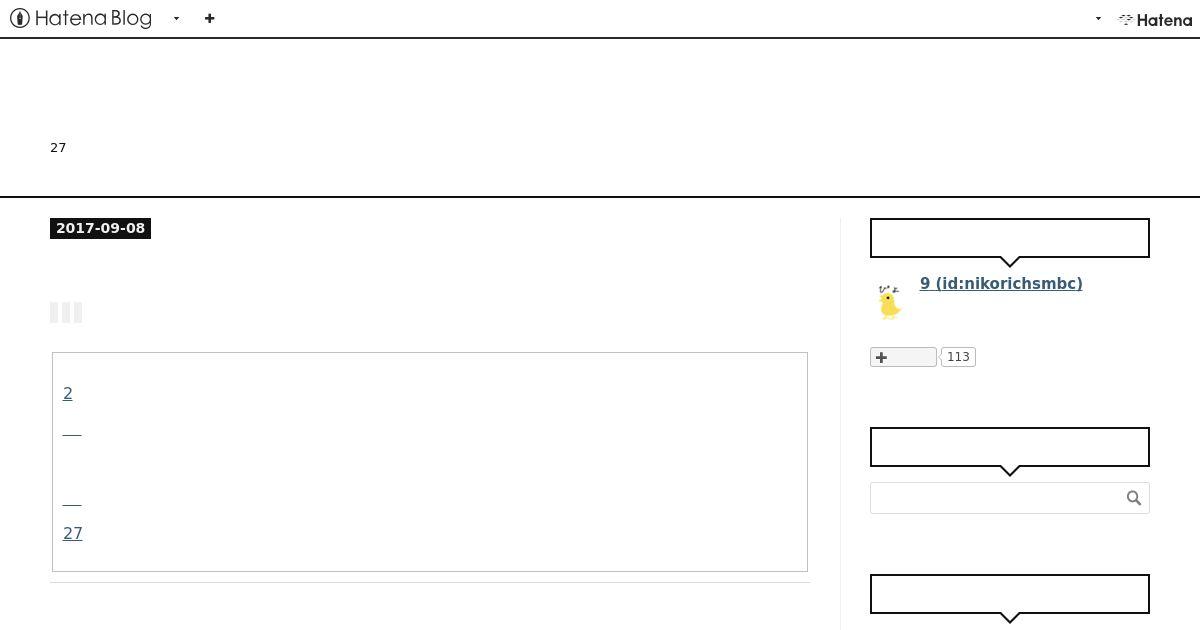
Task: Click the plus subscribe button
Action: click(x=903, y=357)
